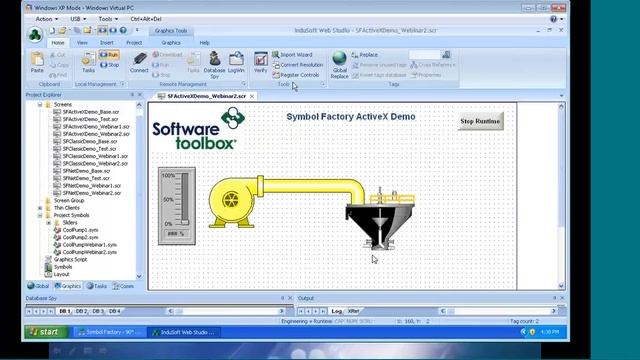This screenshot has width=640, height=360.
Task: Collapse the Screens folder
Action: point(40,104)
